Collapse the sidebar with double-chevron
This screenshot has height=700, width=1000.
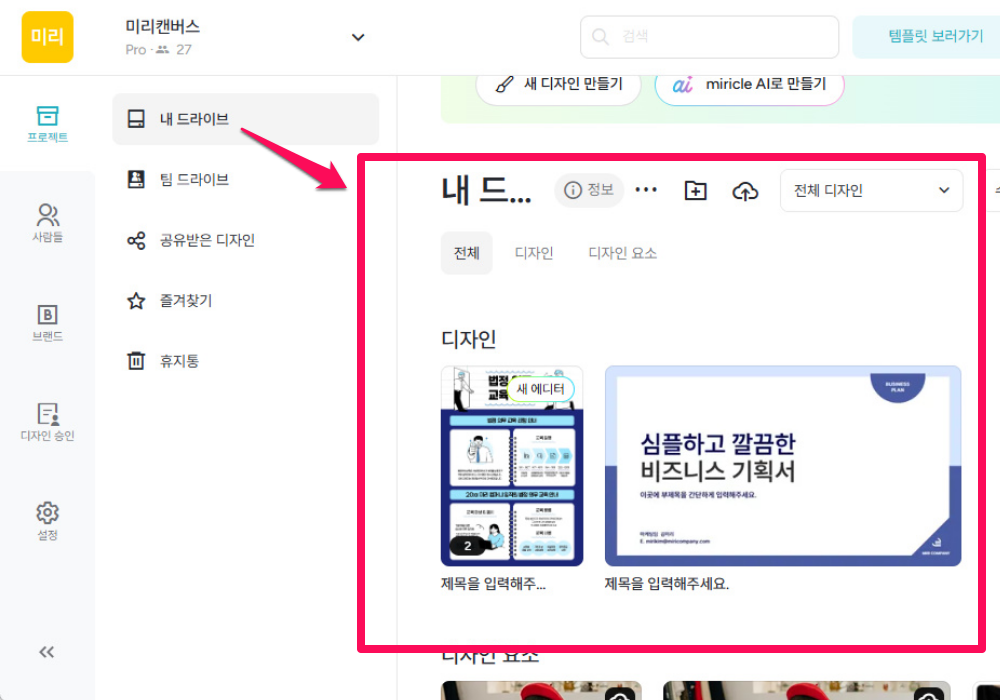[47, 652]
